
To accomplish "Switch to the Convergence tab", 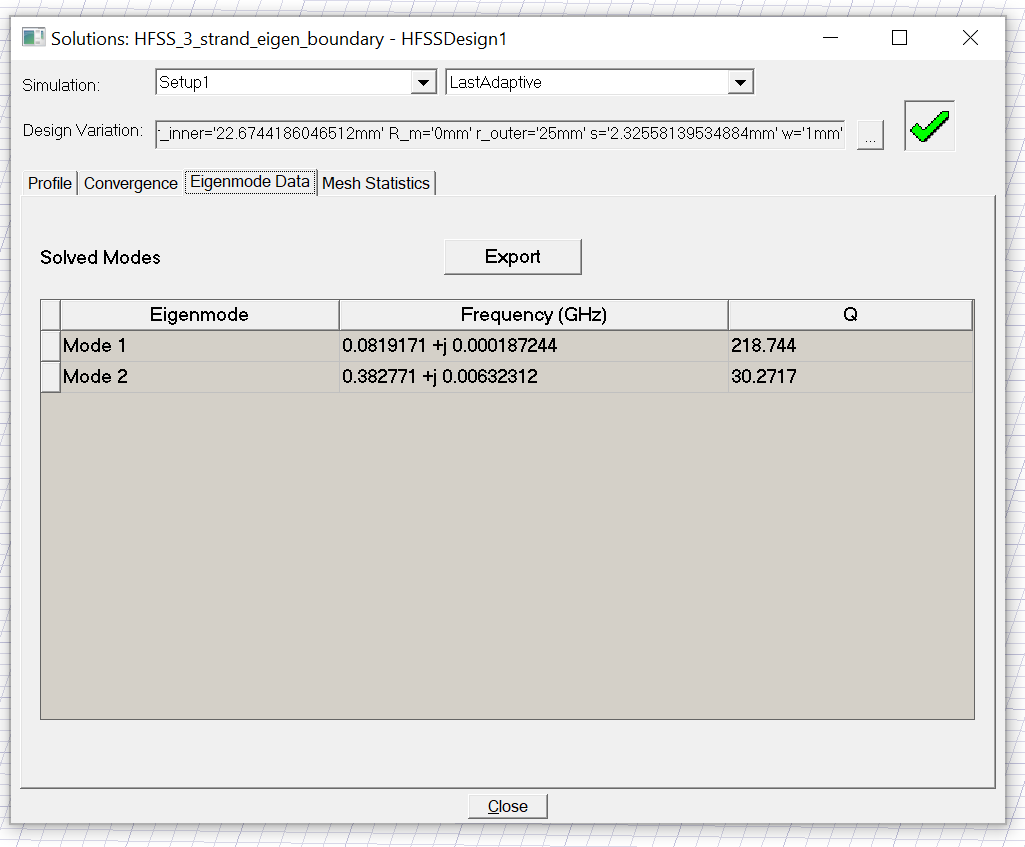I will [x=131, y=183].
